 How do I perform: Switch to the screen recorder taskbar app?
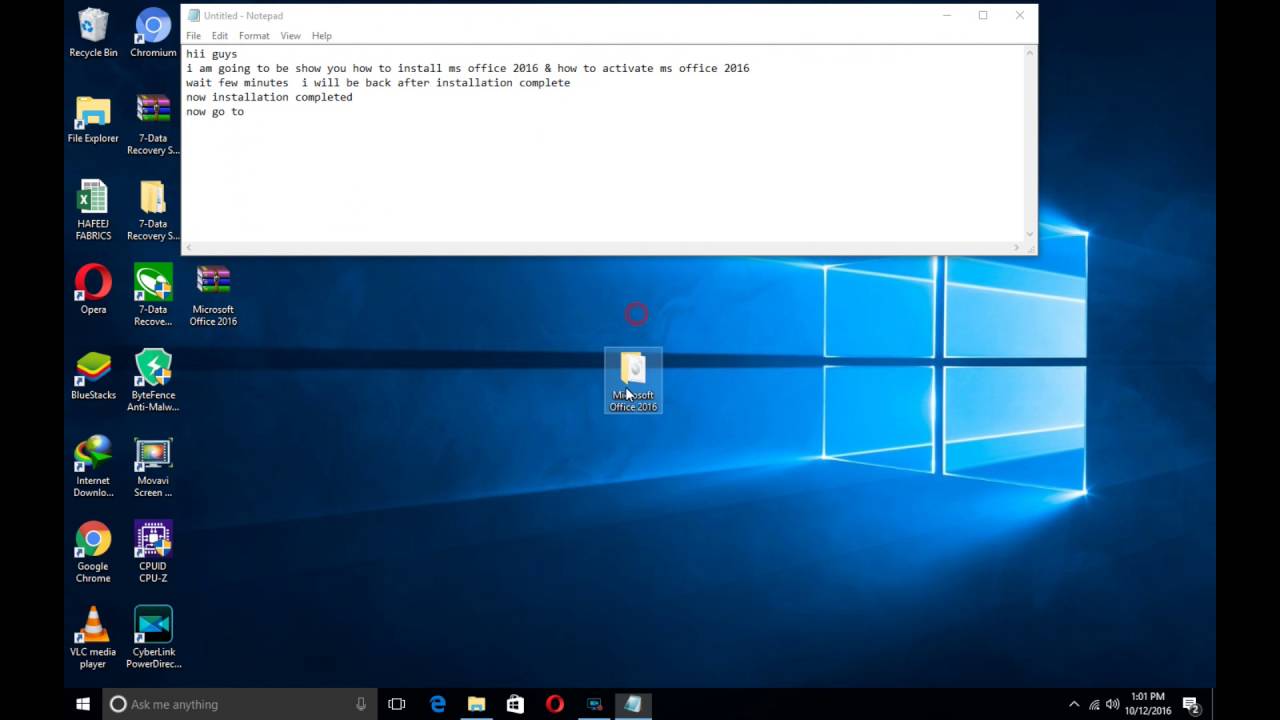click(x=594, y=704)
